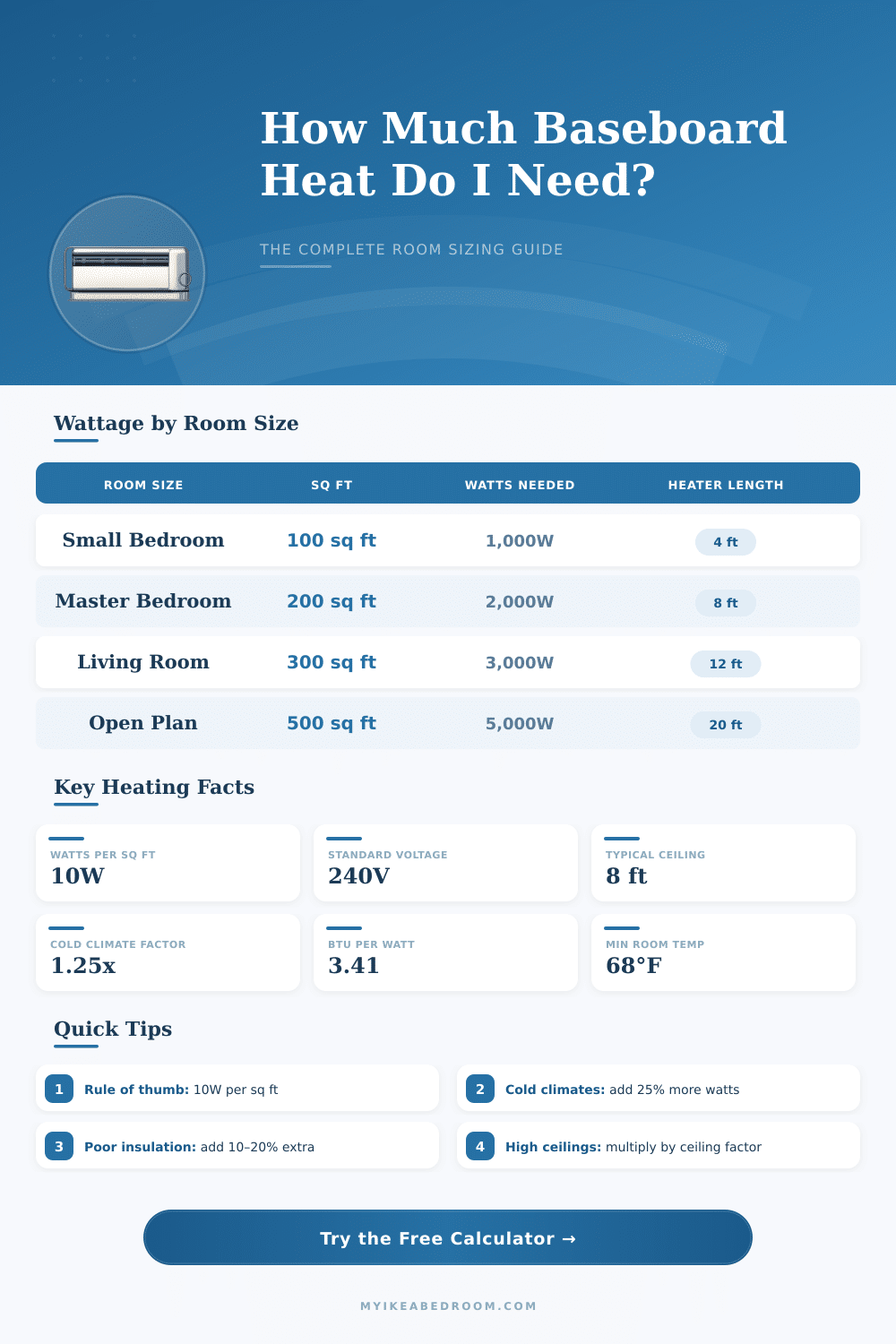
Task: Click the Min Room Temp 68°F card
Action: click(723, 953)
